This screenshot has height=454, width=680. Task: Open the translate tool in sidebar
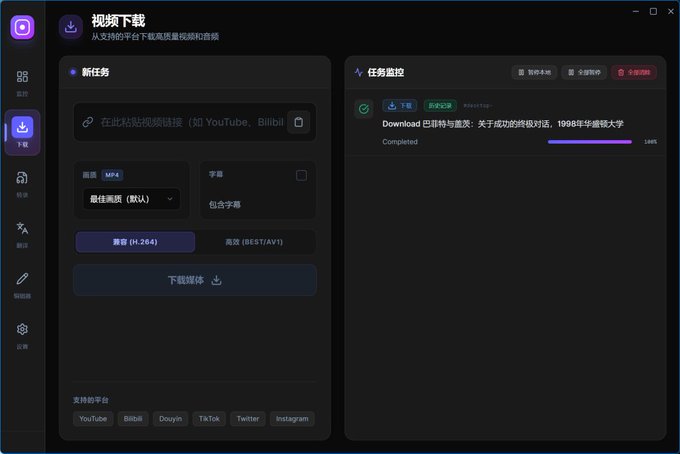(x=22, y=234)
